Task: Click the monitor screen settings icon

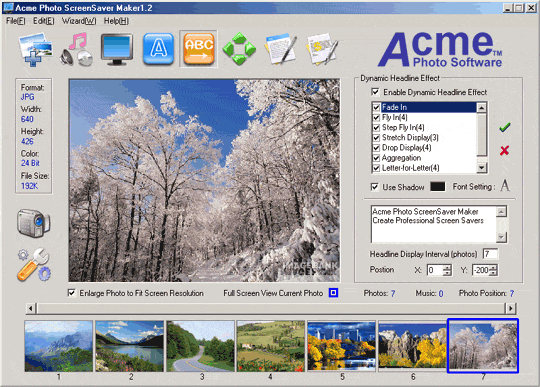Action: pos(117,49)
